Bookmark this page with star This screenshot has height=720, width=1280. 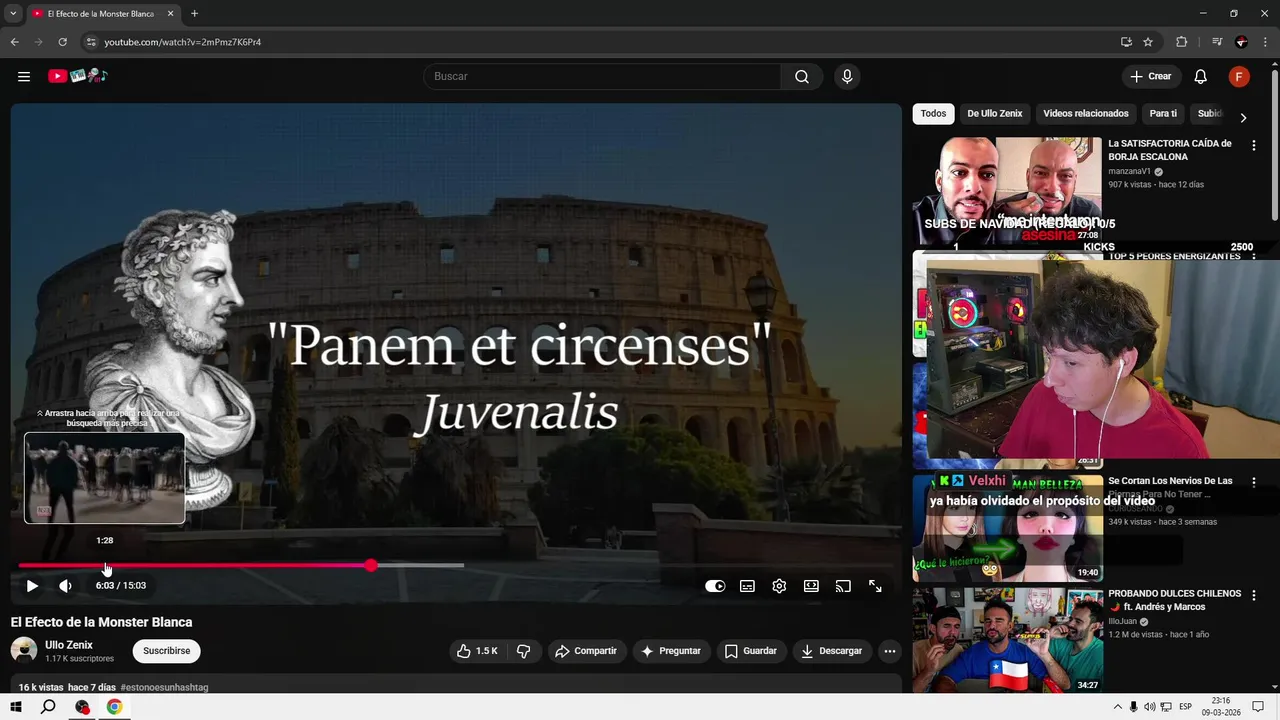(x=1148, y=42)
